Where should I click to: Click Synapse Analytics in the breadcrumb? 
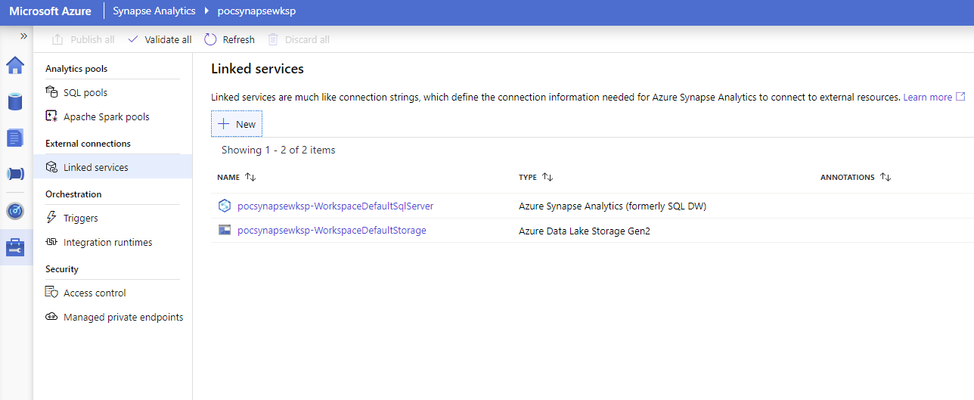(x=153, y=11)
